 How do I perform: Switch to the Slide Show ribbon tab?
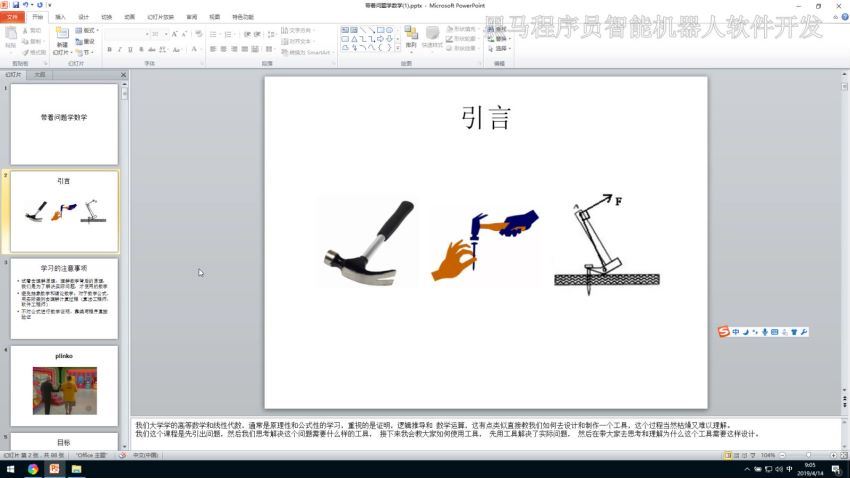(x=160, y=17)
